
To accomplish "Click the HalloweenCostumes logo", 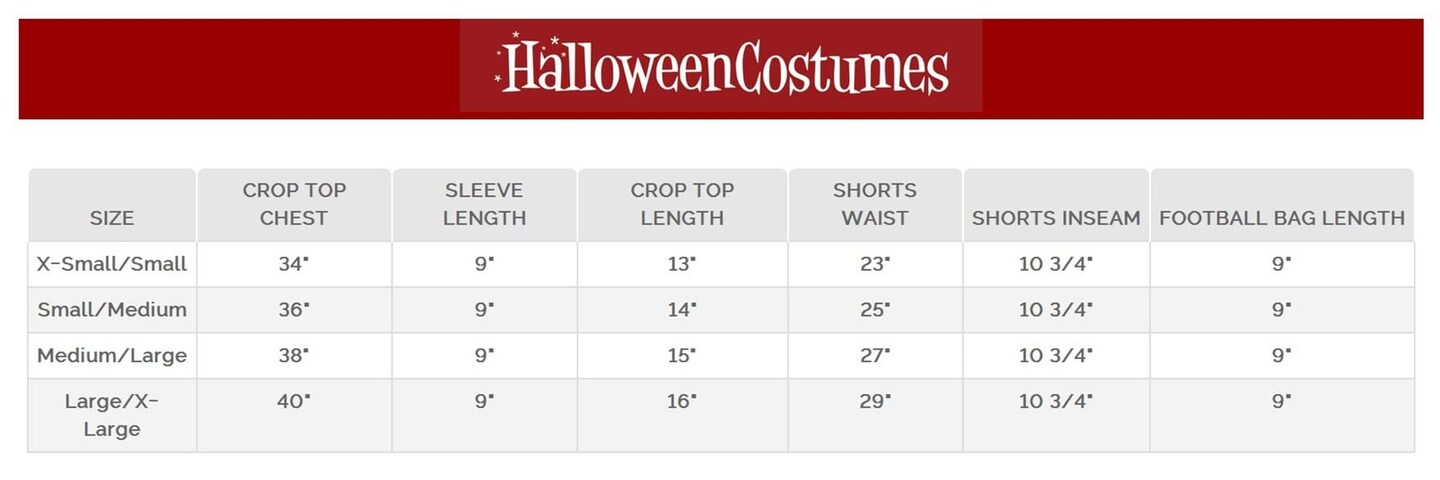I will 721,66.
